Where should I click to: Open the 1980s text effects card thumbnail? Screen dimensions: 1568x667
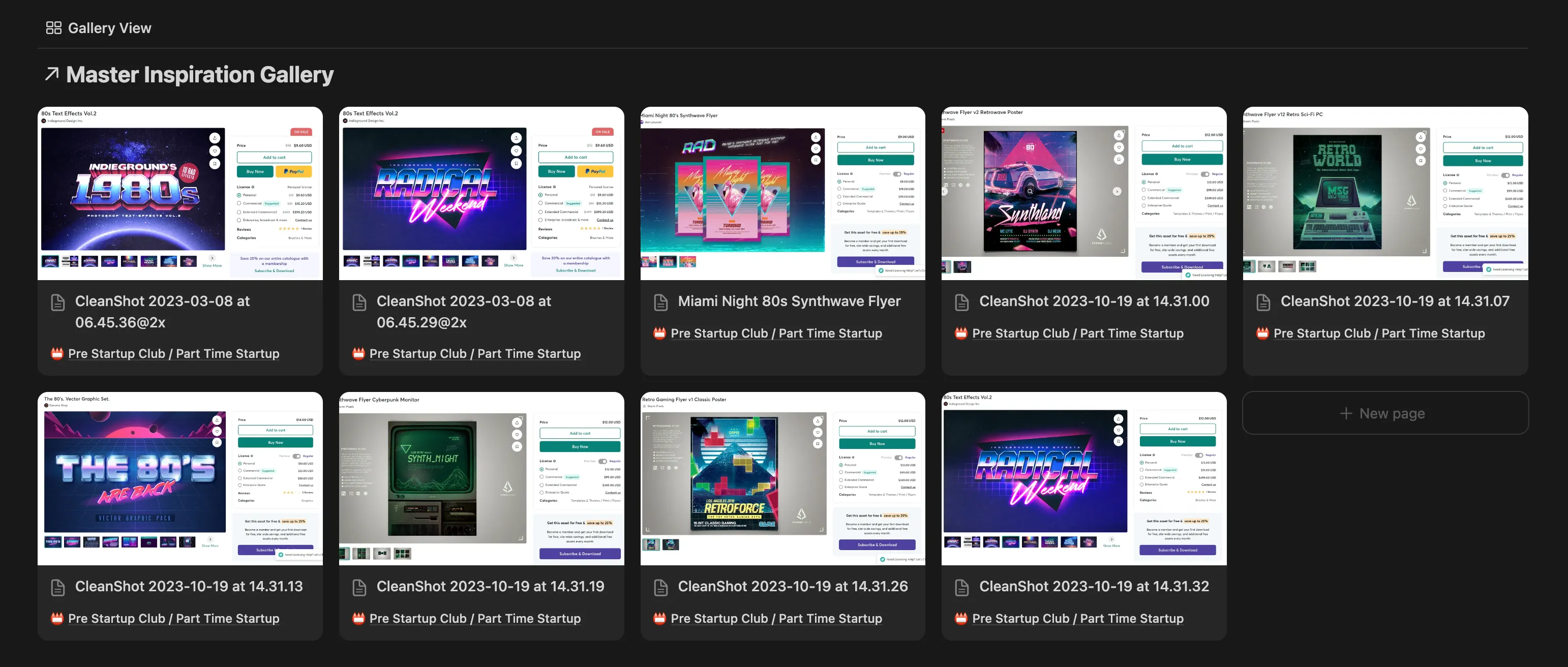180,194
